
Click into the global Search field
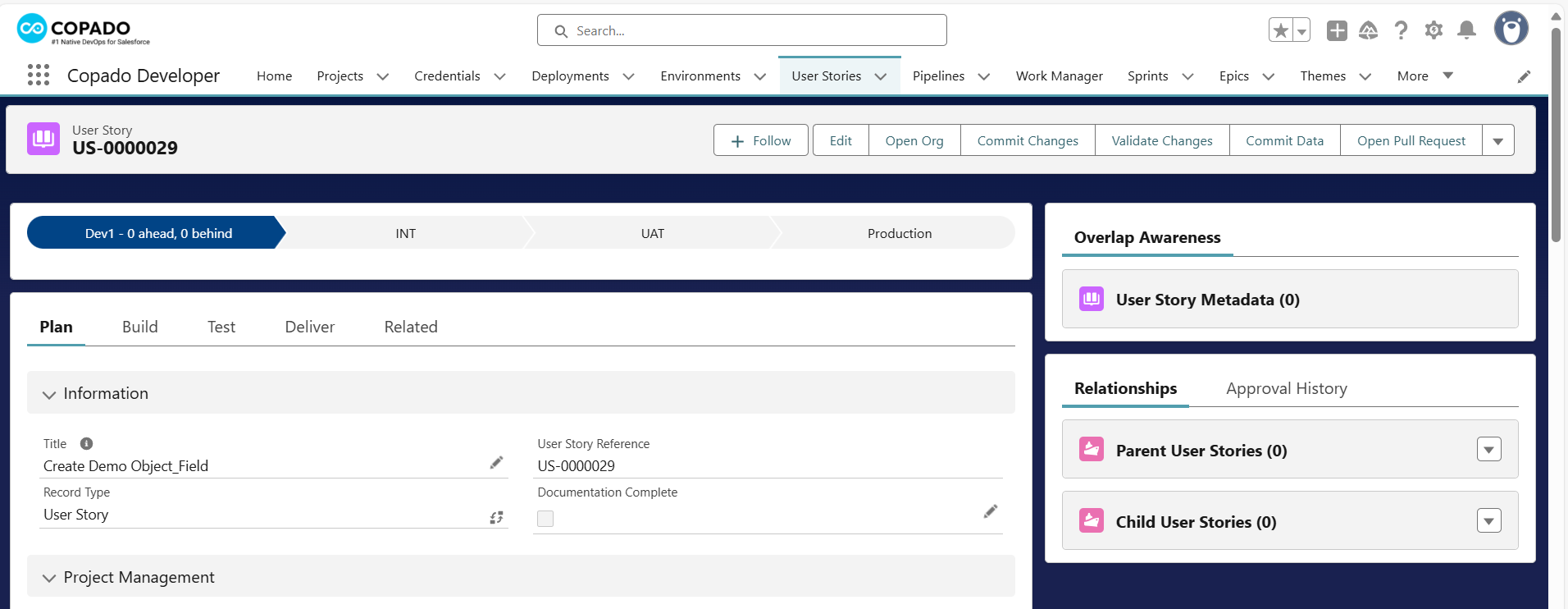coord(742,30)
